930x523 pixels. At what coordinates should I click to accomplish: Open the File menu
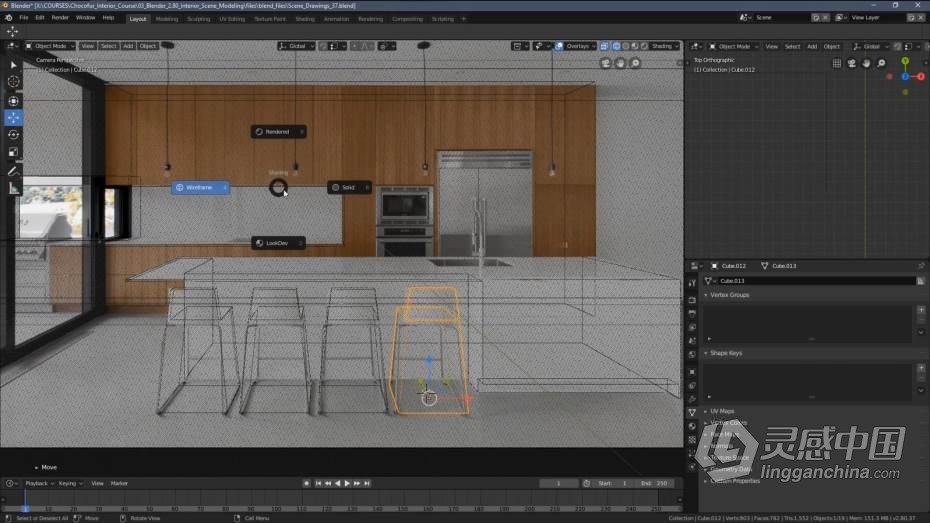click(24, 18)
